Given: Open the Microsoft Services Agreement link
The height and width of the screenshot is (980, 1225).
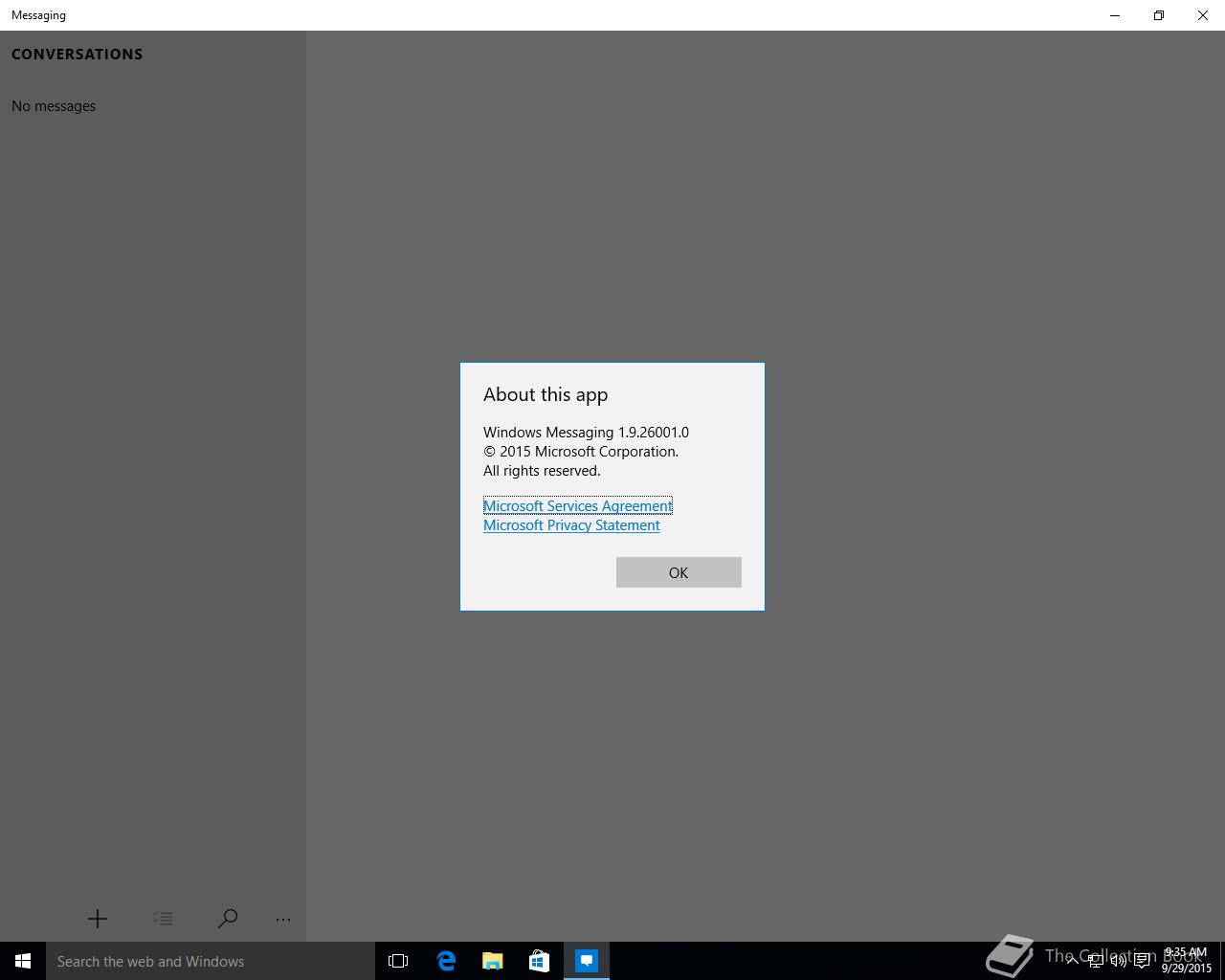Looking at the screenshot, I should [x=578, y=505].
